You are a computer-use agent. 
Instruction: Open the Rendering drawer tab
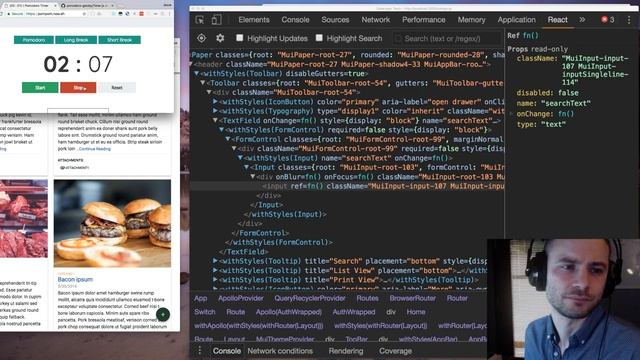pos(346,351)
